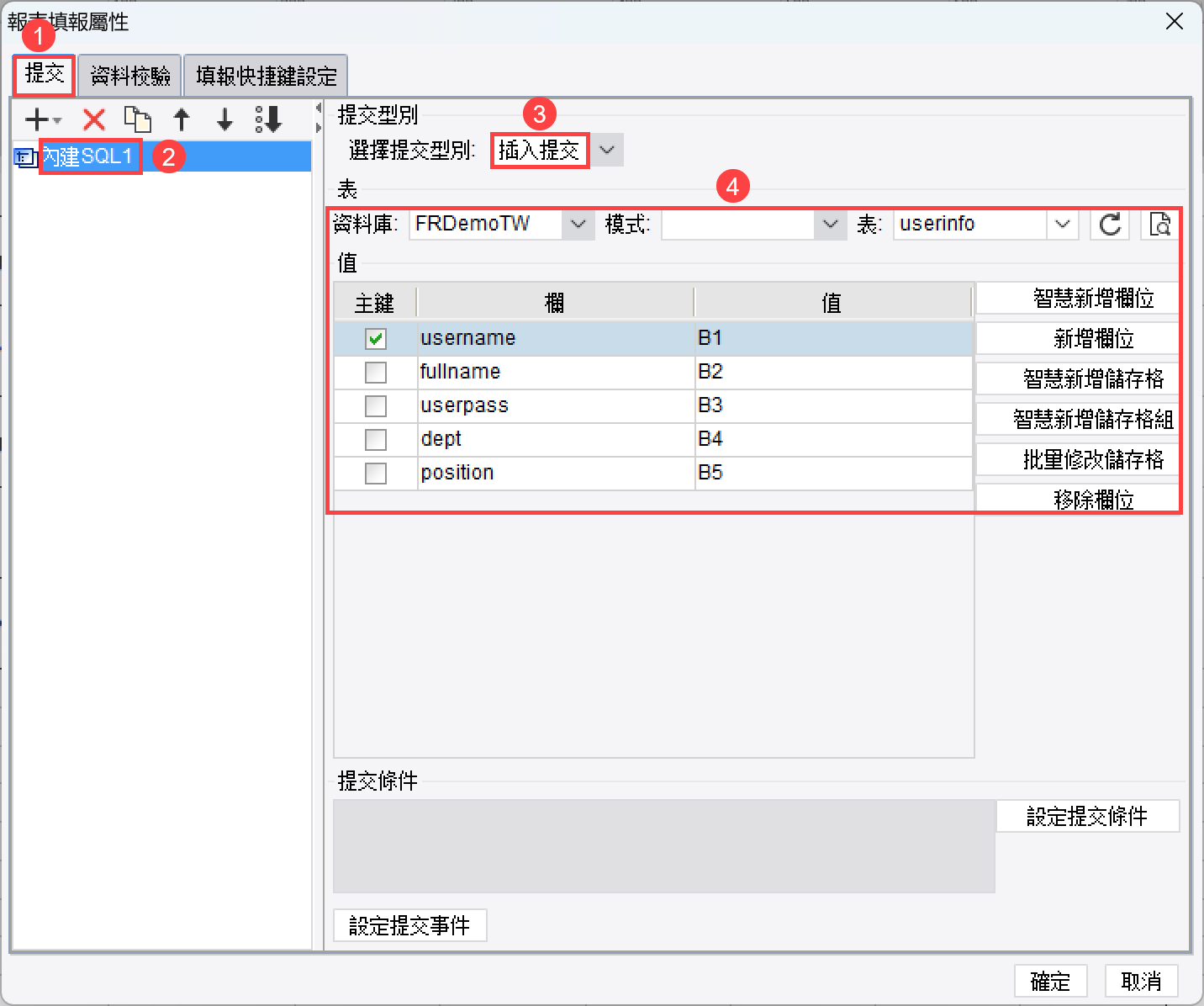
Task: Click the add submission plus icon
Action: [35, 119]
